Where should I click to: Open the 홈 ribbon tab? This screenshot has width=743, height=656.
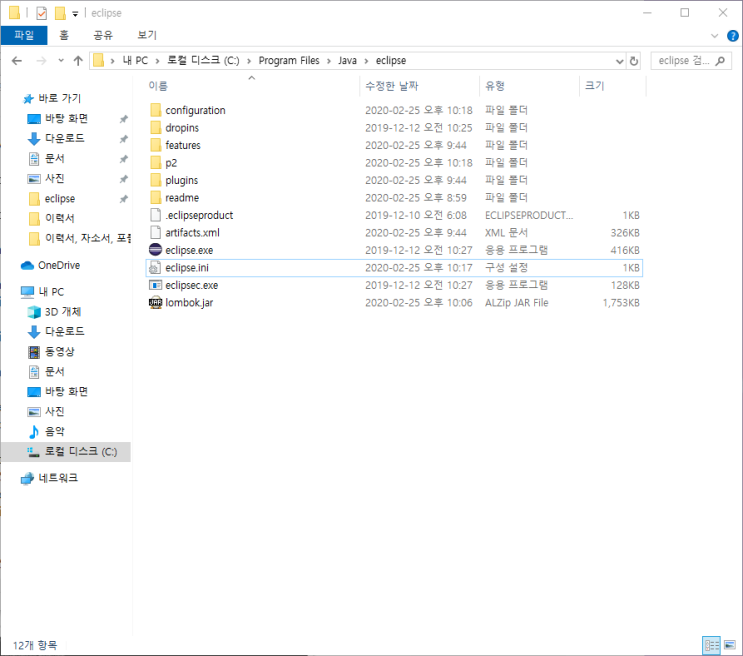tap(64, 35)
